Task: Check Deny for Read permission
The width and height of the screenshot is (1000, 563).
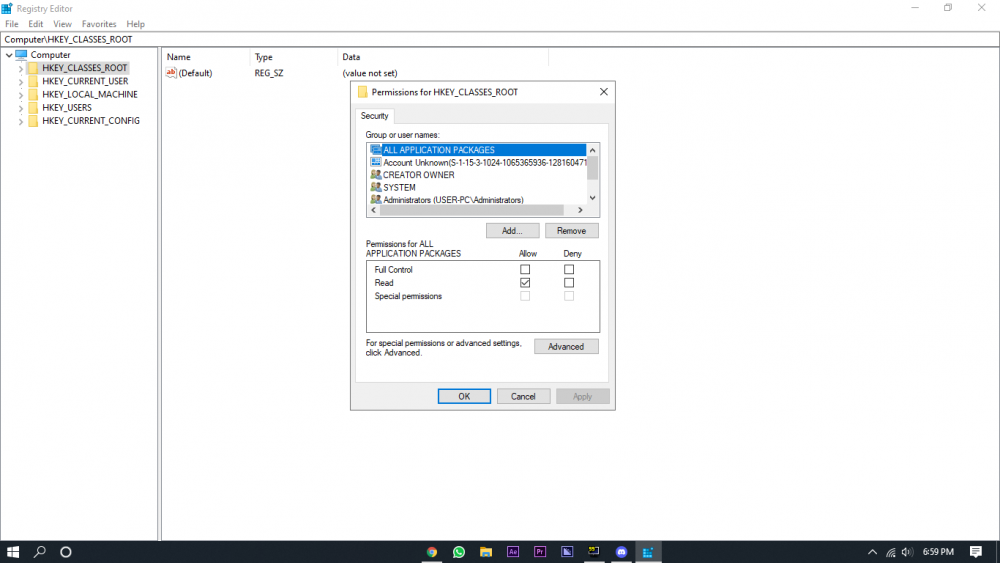Action: [569, 282]
